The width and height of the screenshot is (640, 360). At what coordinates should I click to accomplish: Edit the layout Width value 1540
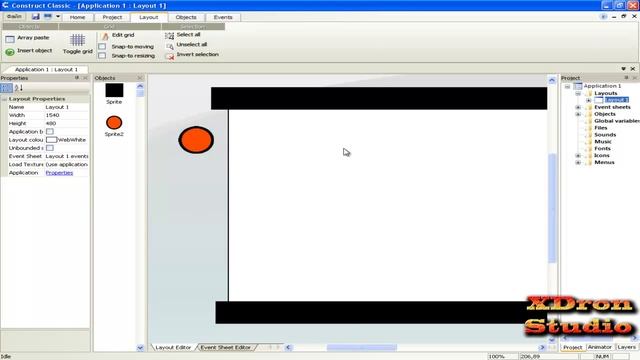[67, 115]
